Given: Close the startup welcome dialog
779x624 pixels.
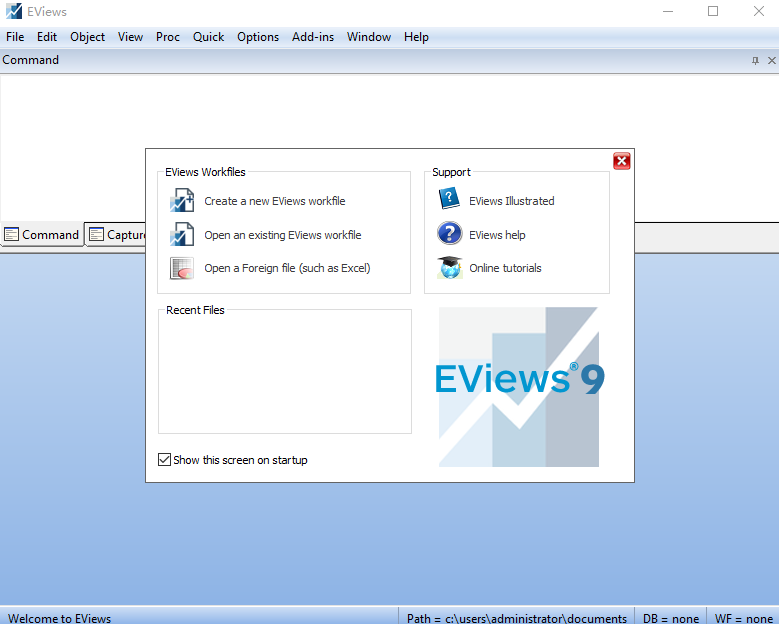Looking at the screenshot, I should pyautogui.click(x=621, y=161).
